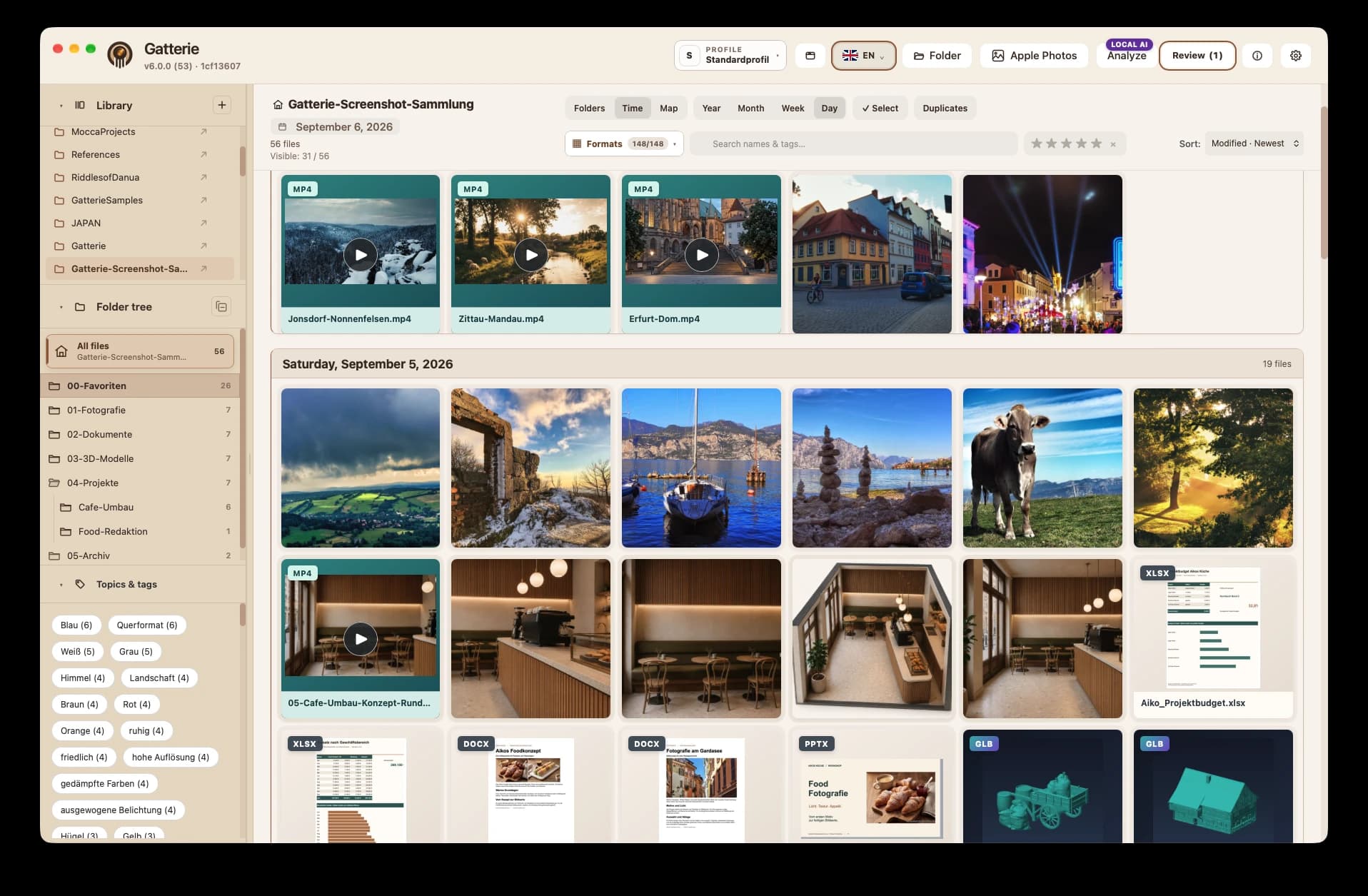Group by Week
Viewport: 1368px width, 896px height.
[793, 109]
